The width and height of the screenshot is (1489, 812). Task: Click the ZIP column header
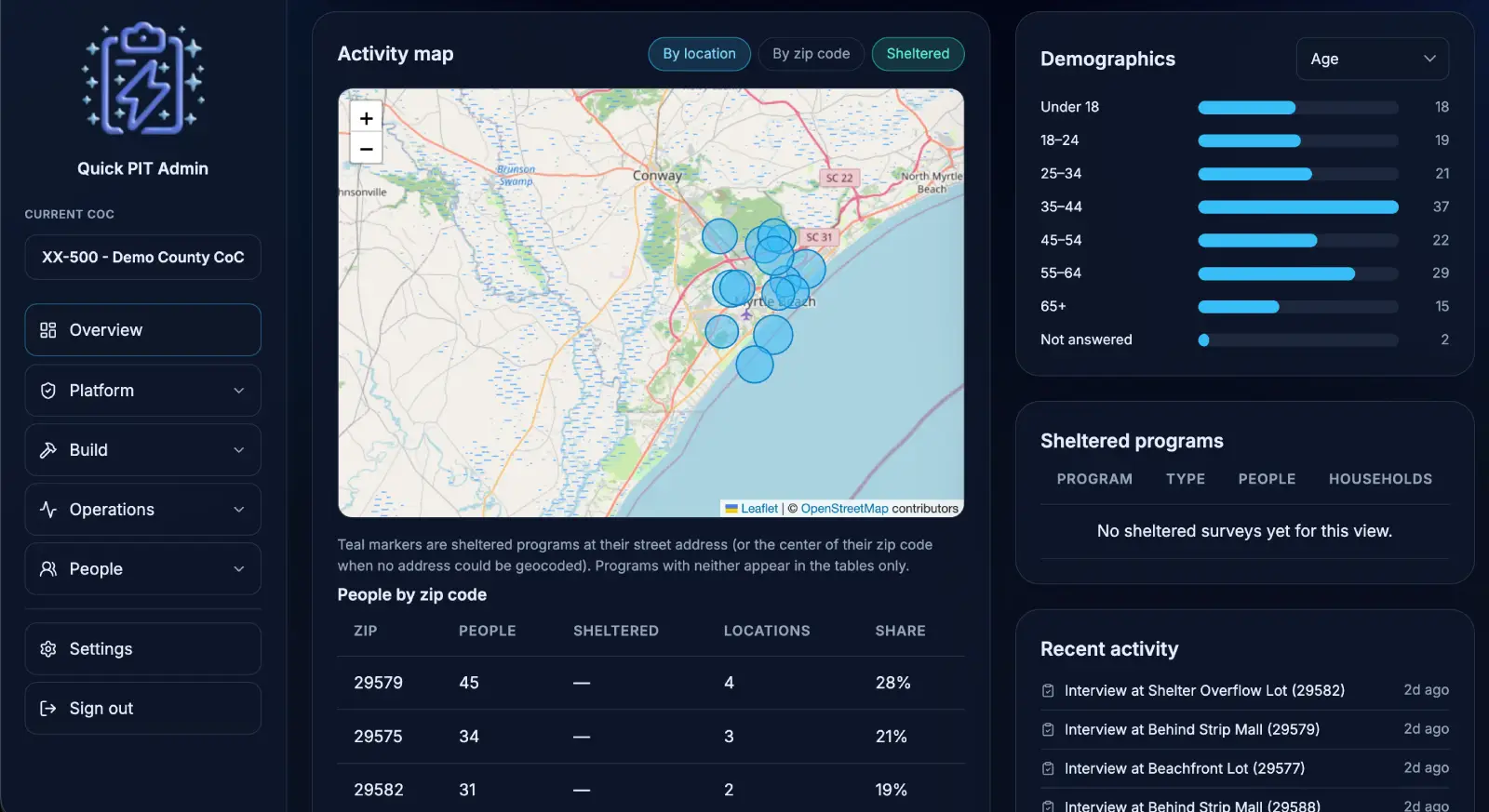(x=366, y=631)
